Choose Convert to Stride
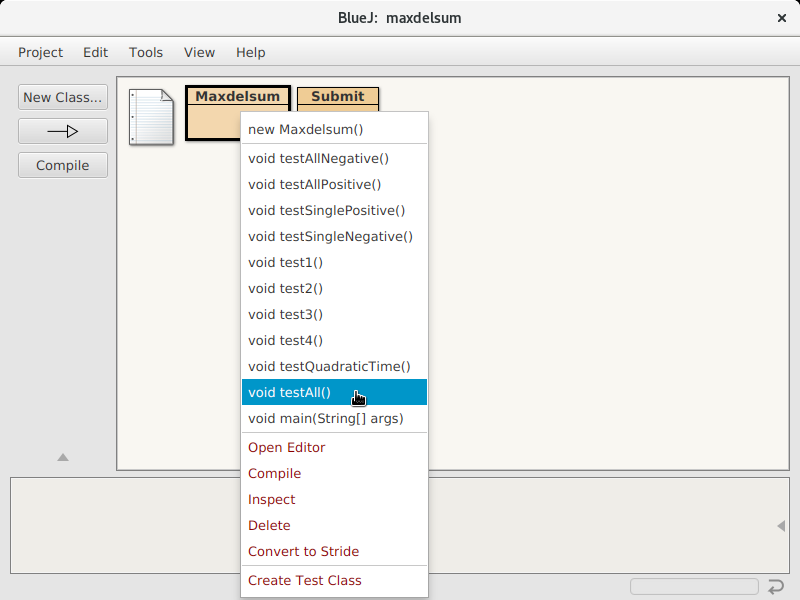Screen dimensions: 800x600 (334, 552)
